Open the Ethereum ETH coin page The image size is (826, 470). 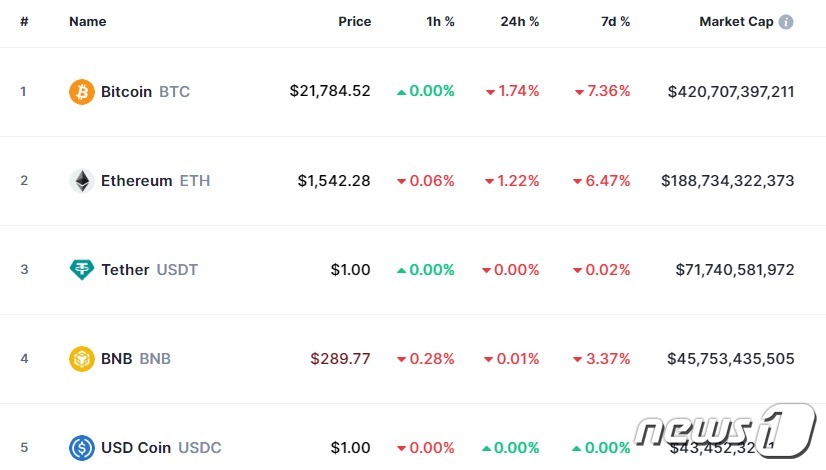[155, 181]
